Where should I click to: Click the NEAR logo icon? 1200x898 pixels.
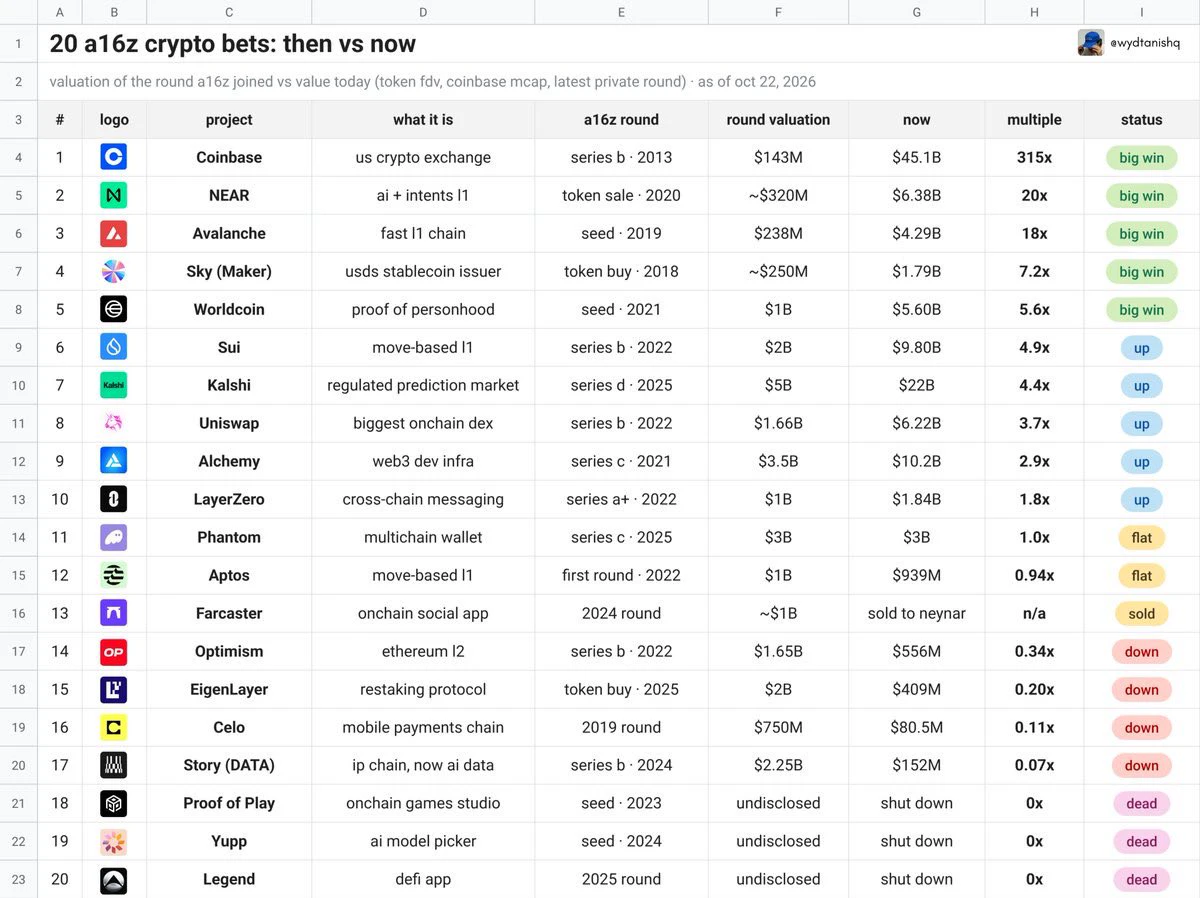[114, 195]
